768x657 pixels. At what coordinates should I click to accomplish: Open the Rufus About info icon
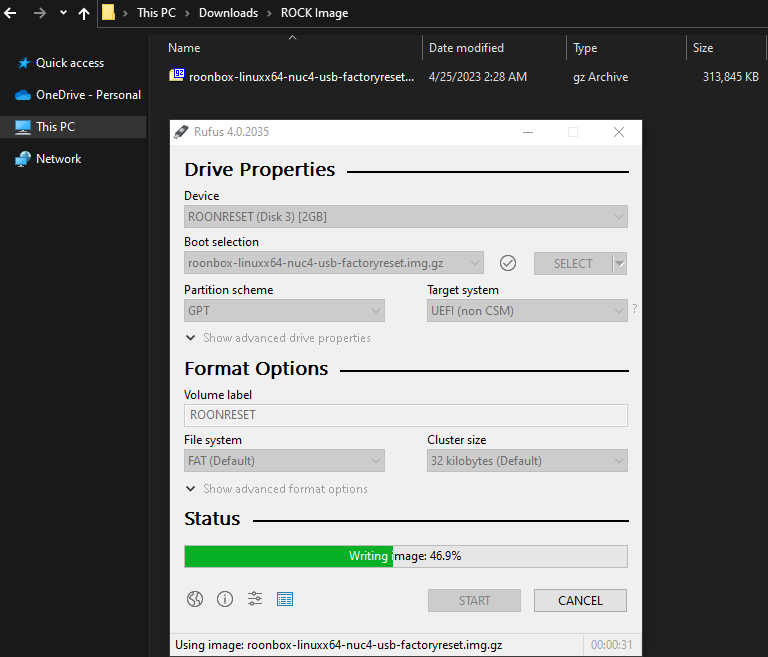(225, 599)
